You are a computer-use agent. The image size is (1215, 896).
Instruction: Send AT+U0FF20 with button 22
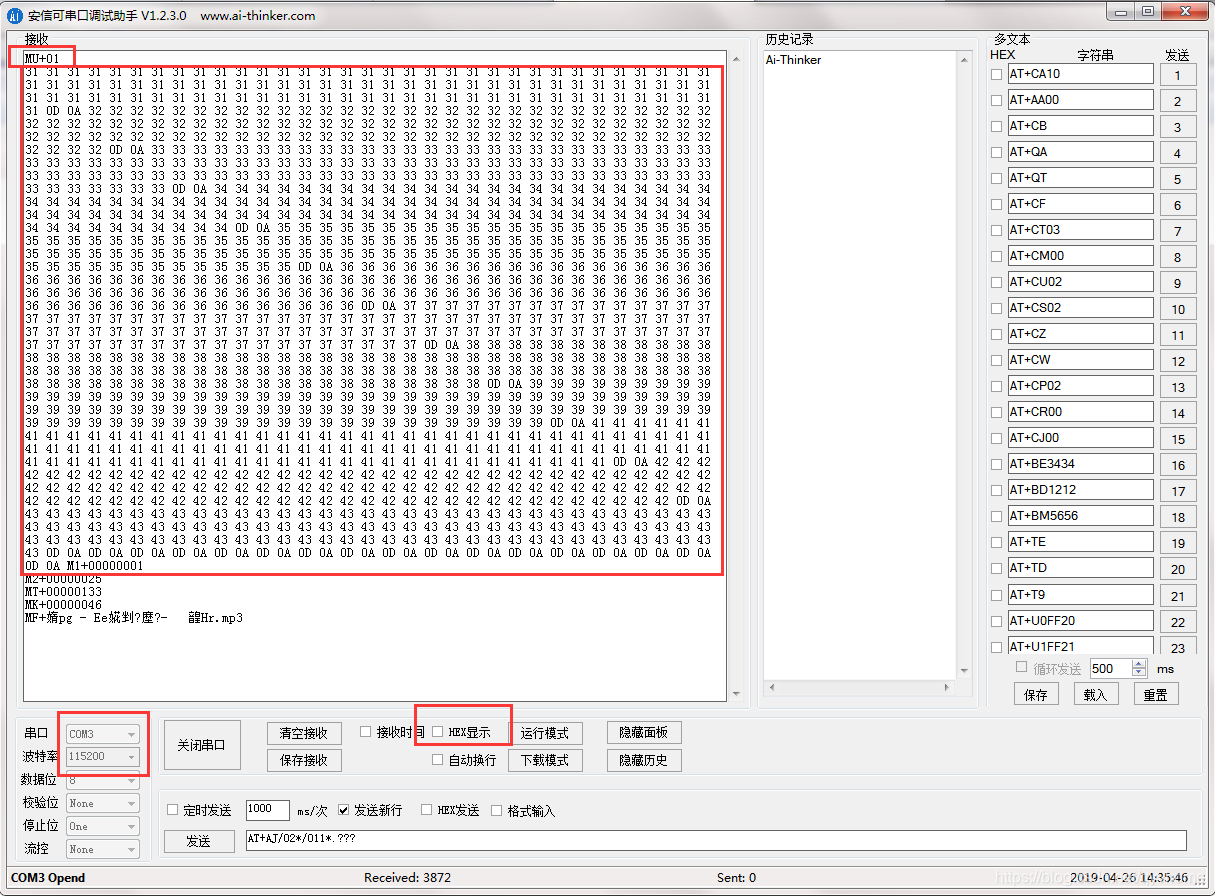pos(1177,622)
